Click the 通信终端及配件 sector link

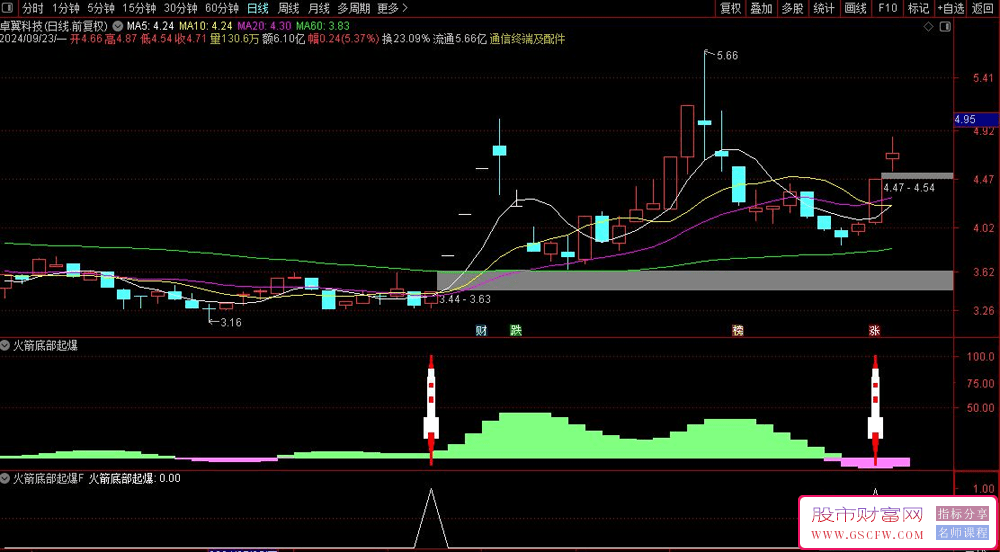click(527, 39)
